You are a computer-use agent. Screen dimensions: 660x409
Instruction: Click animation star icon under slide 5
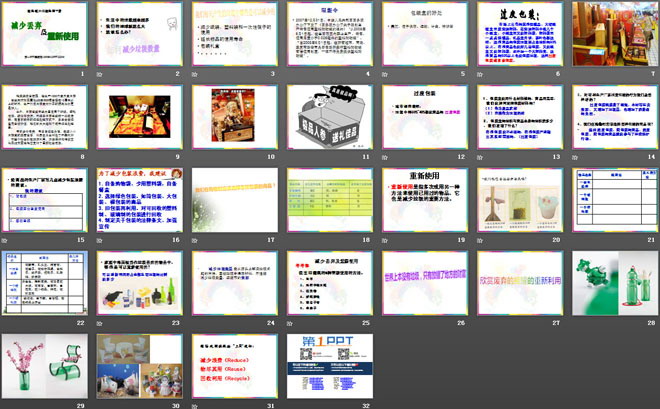(x=385, y=74)
